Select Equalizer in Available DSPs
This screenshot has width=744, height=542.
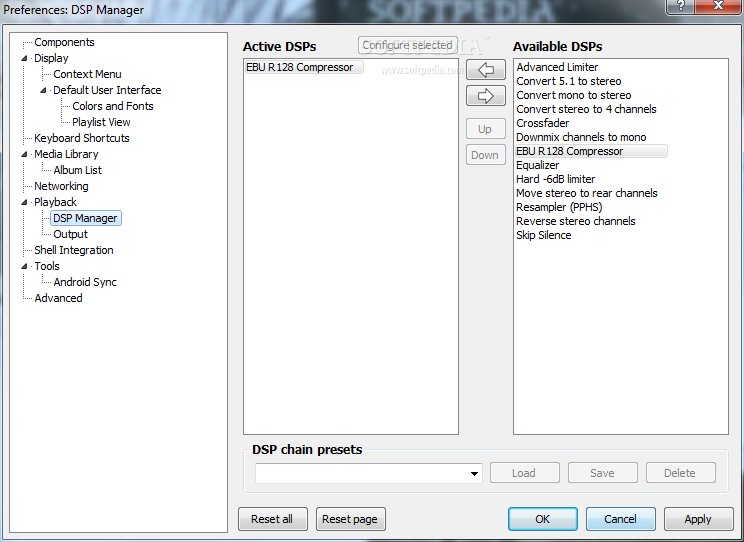pyautogui.click(x=538, y=165)
